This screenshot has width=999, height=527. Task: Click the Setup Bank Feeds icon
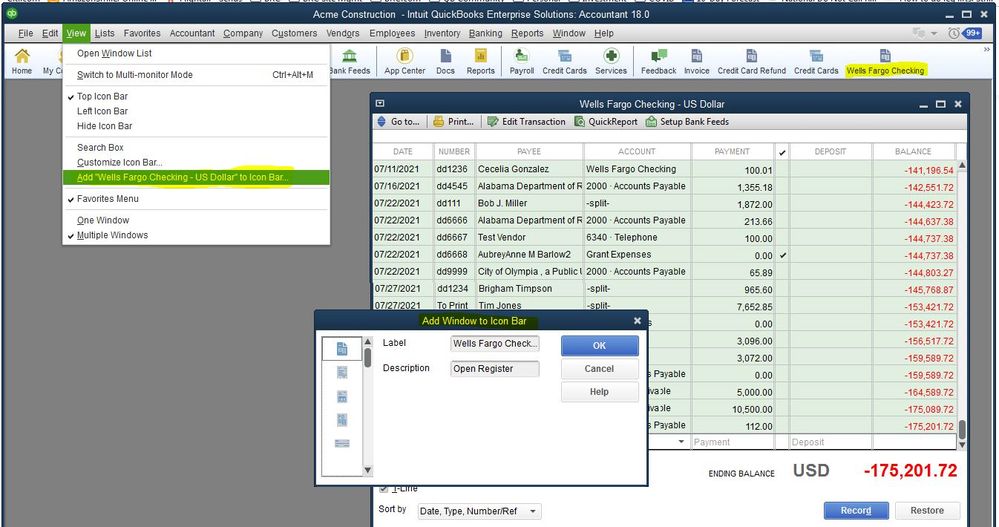coord(650,121)
